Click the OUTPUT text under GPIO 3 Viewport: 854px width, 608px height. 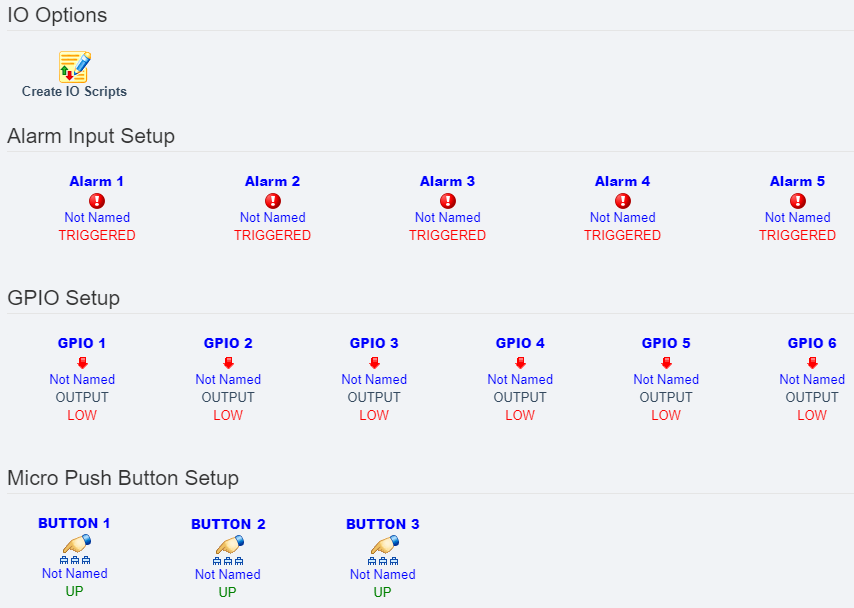pos(374,397)
